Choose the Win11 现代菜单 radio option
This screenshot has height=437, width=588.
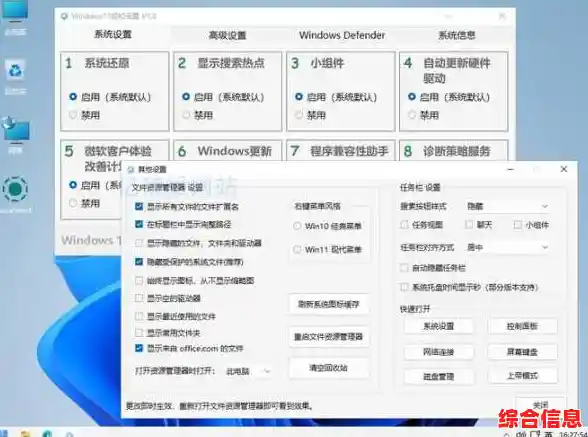click(x=297, y=249)
